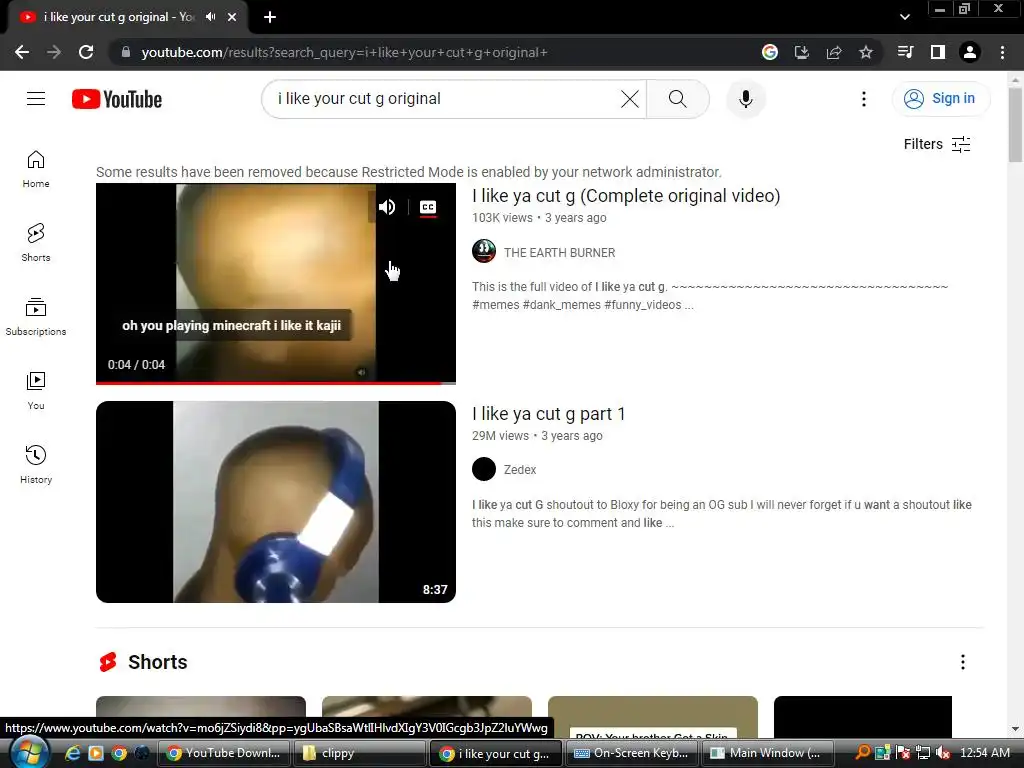Select the 'i like your cut g' taskbar item
This screenshot has width=1024, height=768.
(496, 753)
